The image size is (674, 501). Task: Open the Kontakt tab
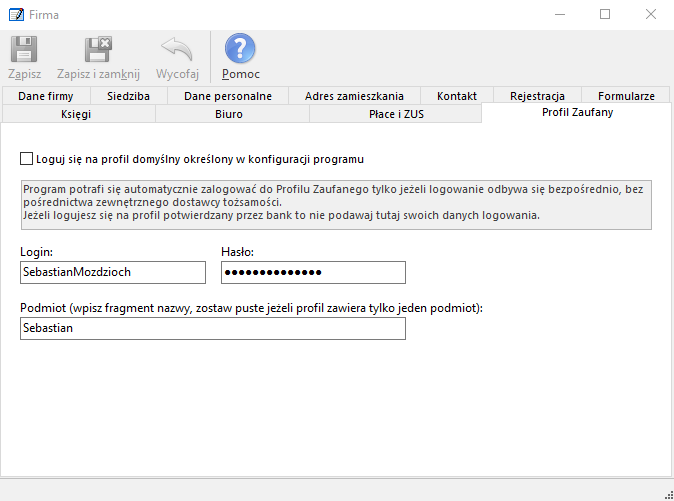click(456, 96)
